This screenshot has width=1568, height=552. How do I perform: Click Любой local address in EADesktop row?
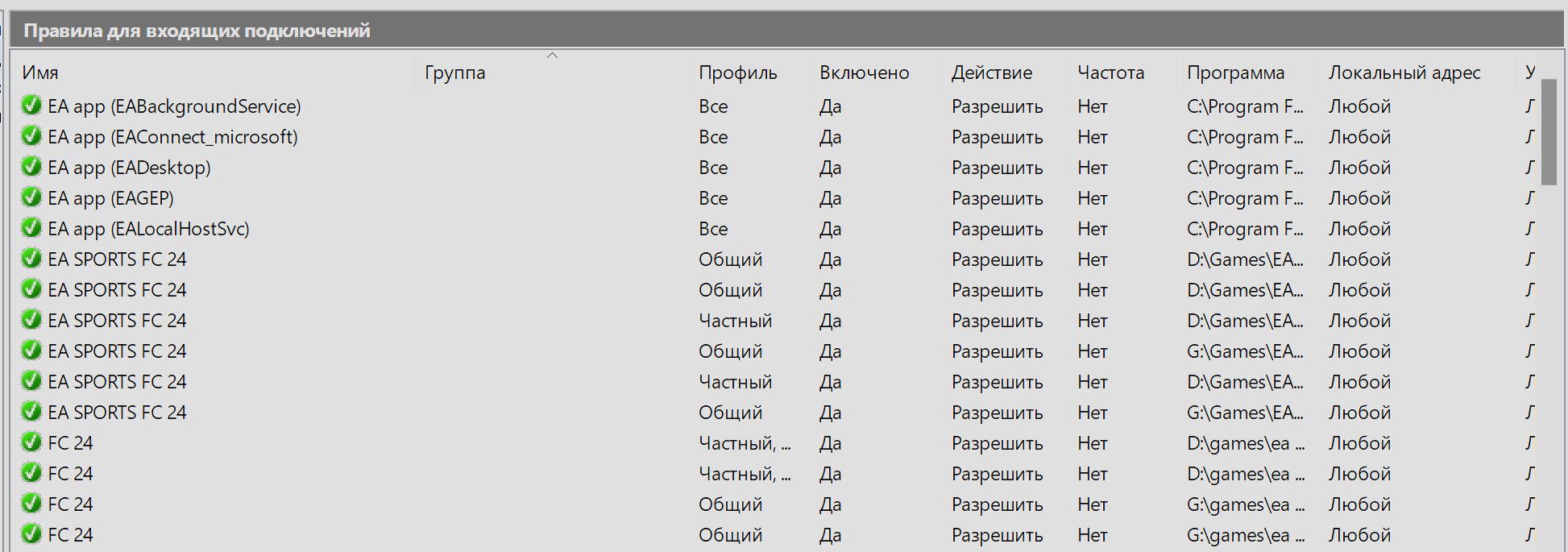pos(1360,168)
